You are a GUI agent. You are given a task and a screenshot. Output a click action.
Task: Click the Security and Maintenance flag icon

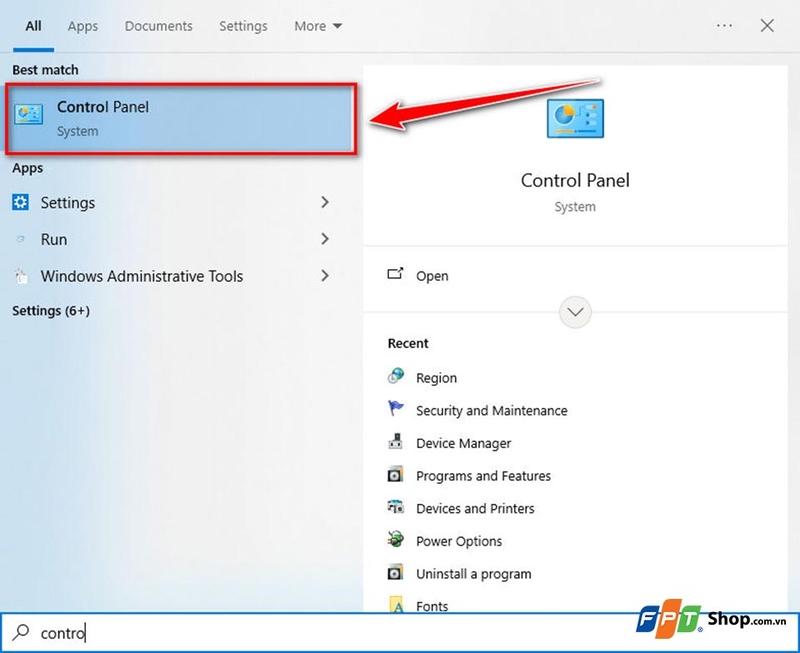point(395,409)
